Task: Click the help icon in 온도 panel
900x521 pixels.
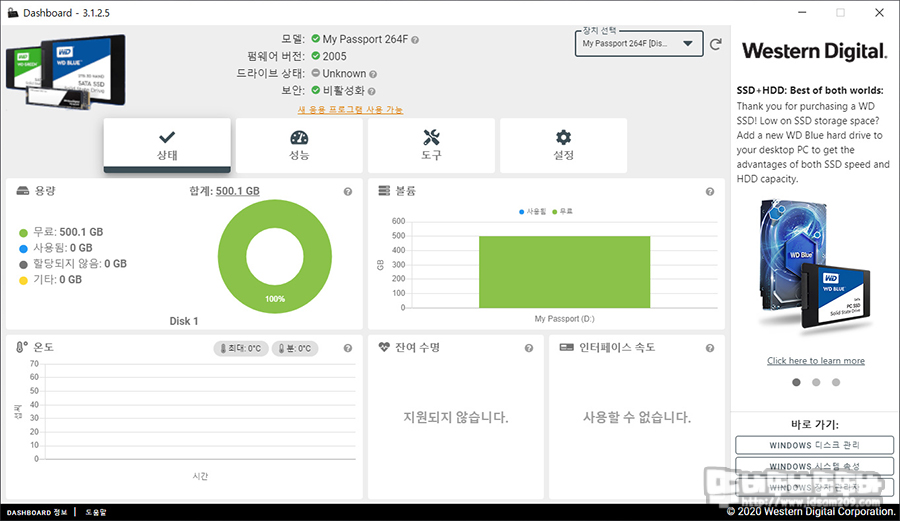Action: click(x=348, y=348)
